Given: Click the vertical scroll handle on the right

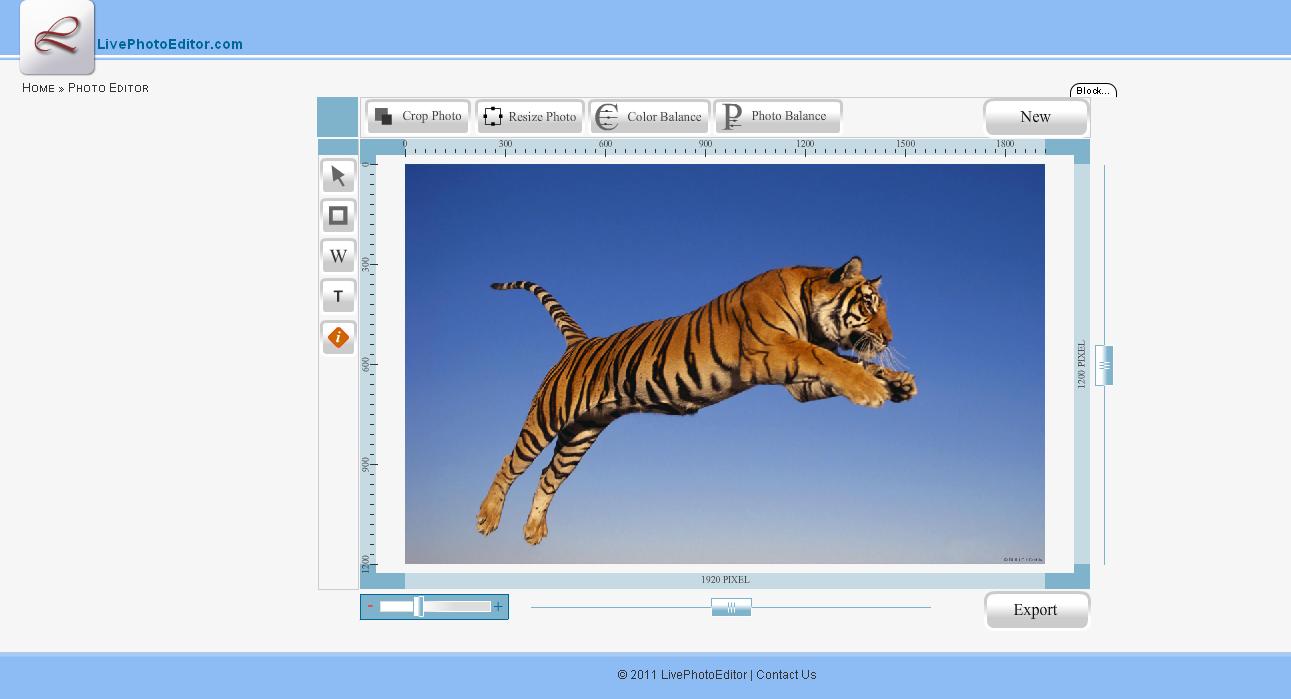Looking at the screenshot, I should (x=1104, y=366).
